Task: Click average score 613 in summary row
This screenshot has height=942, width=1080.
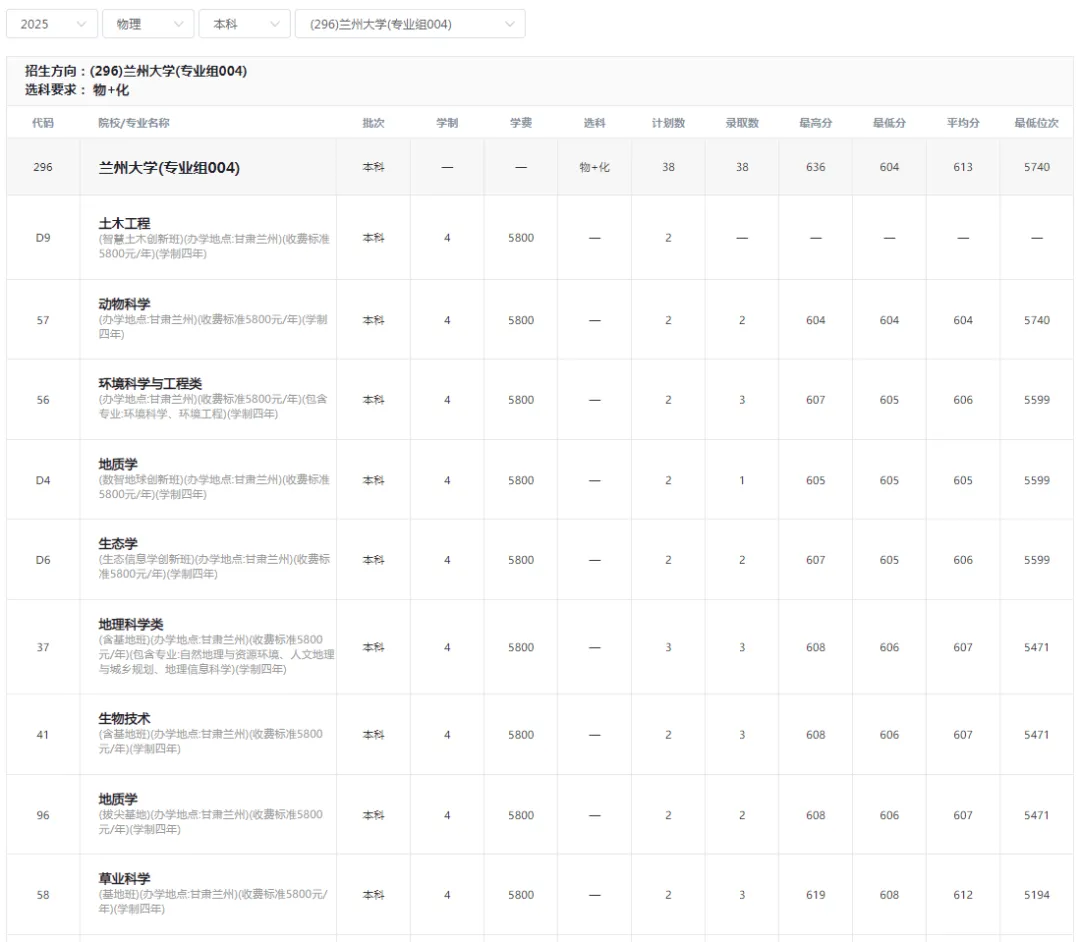Action: [963, 167]
